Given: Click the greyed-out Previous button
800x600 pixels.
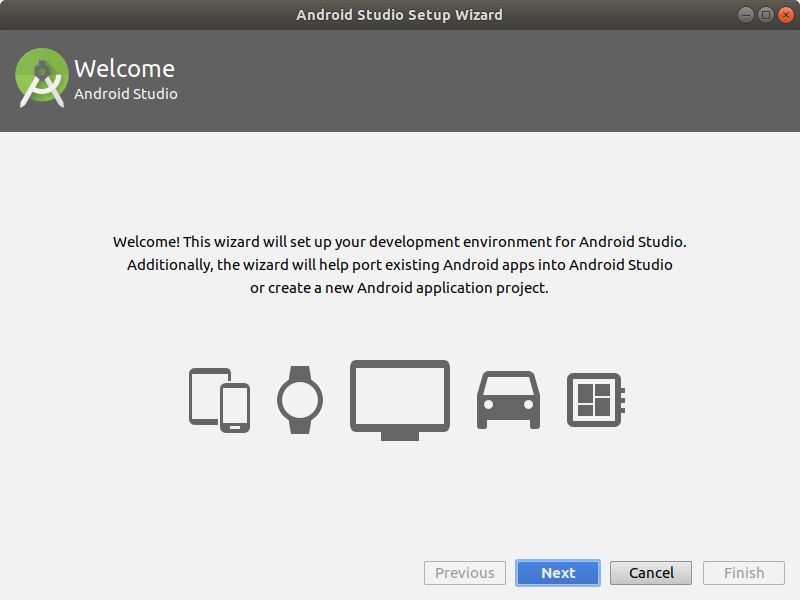Looking at the screenshot, I should (465, 573).
